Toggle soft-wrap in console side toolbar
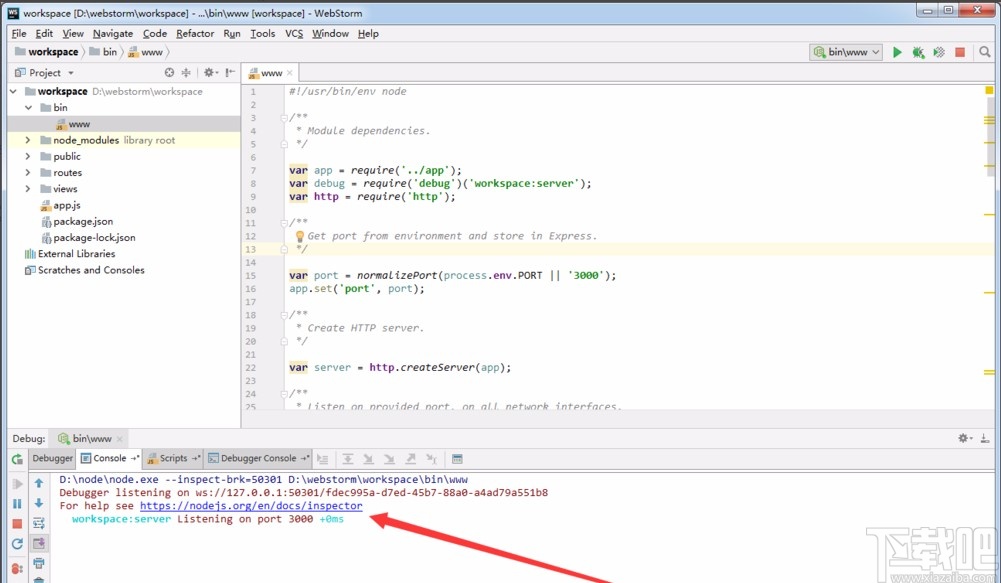Viewport: 1001px width, 583px height. click(39, 523)
